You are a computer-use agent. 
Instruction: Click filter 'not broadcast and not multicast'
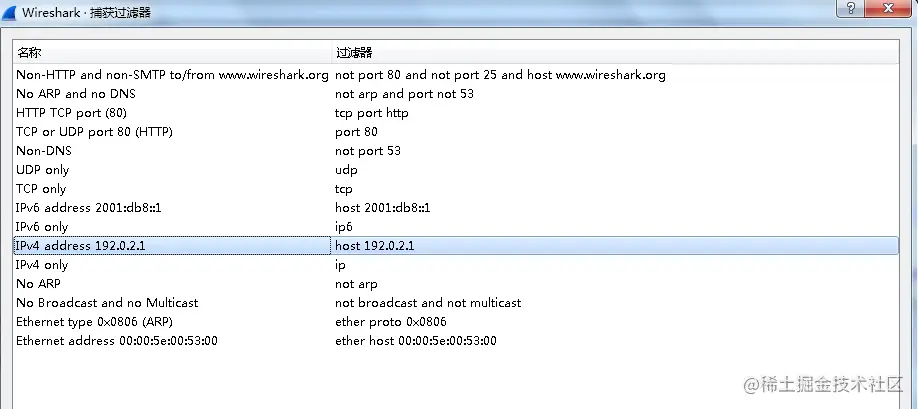click(428, 303)
